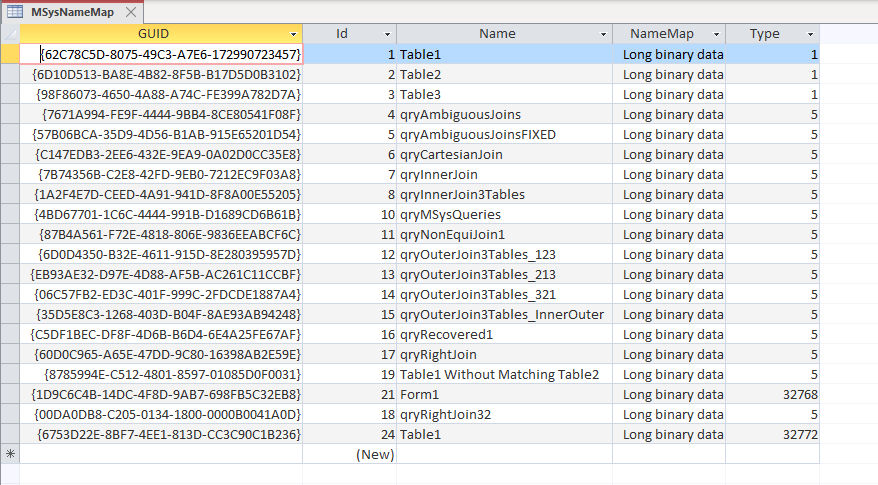Click the qryOuterJoin3Tables_InnerOuter name cell
The image size is (878, 485).
[x=505, y=315]
